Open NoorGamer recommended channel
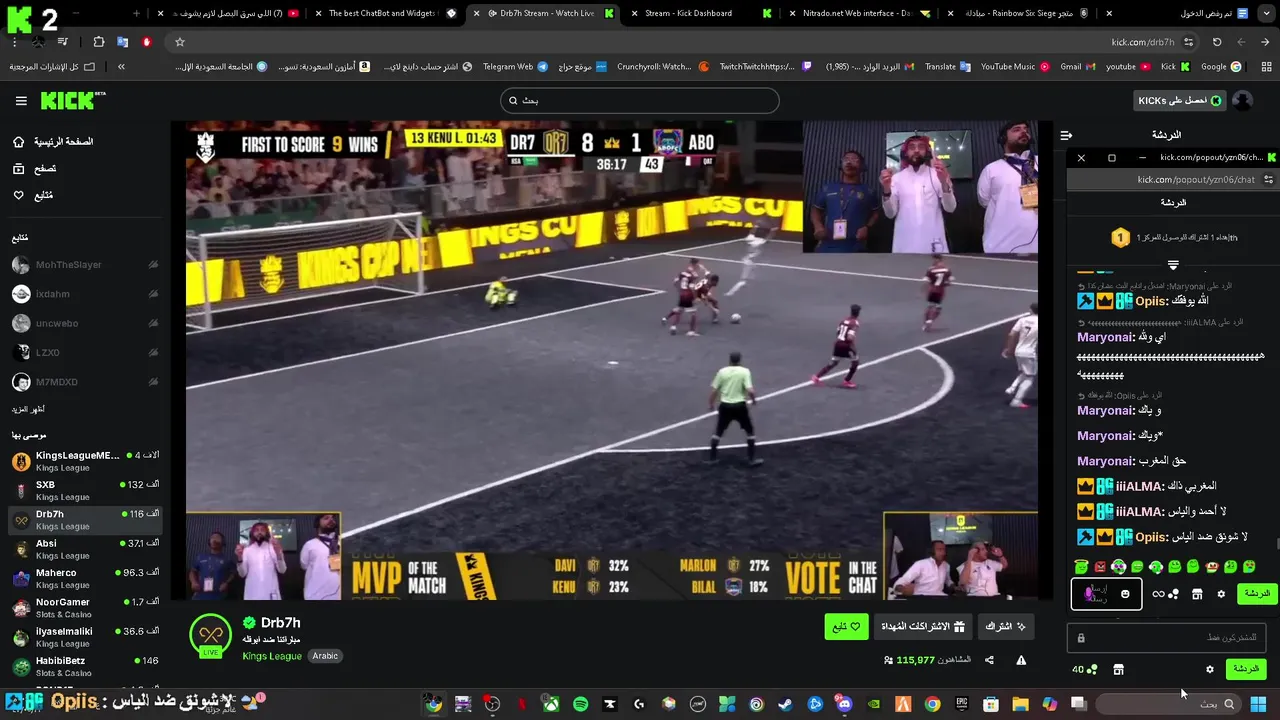This screenshot has height=720, width=1280. (x=85, y=607)
